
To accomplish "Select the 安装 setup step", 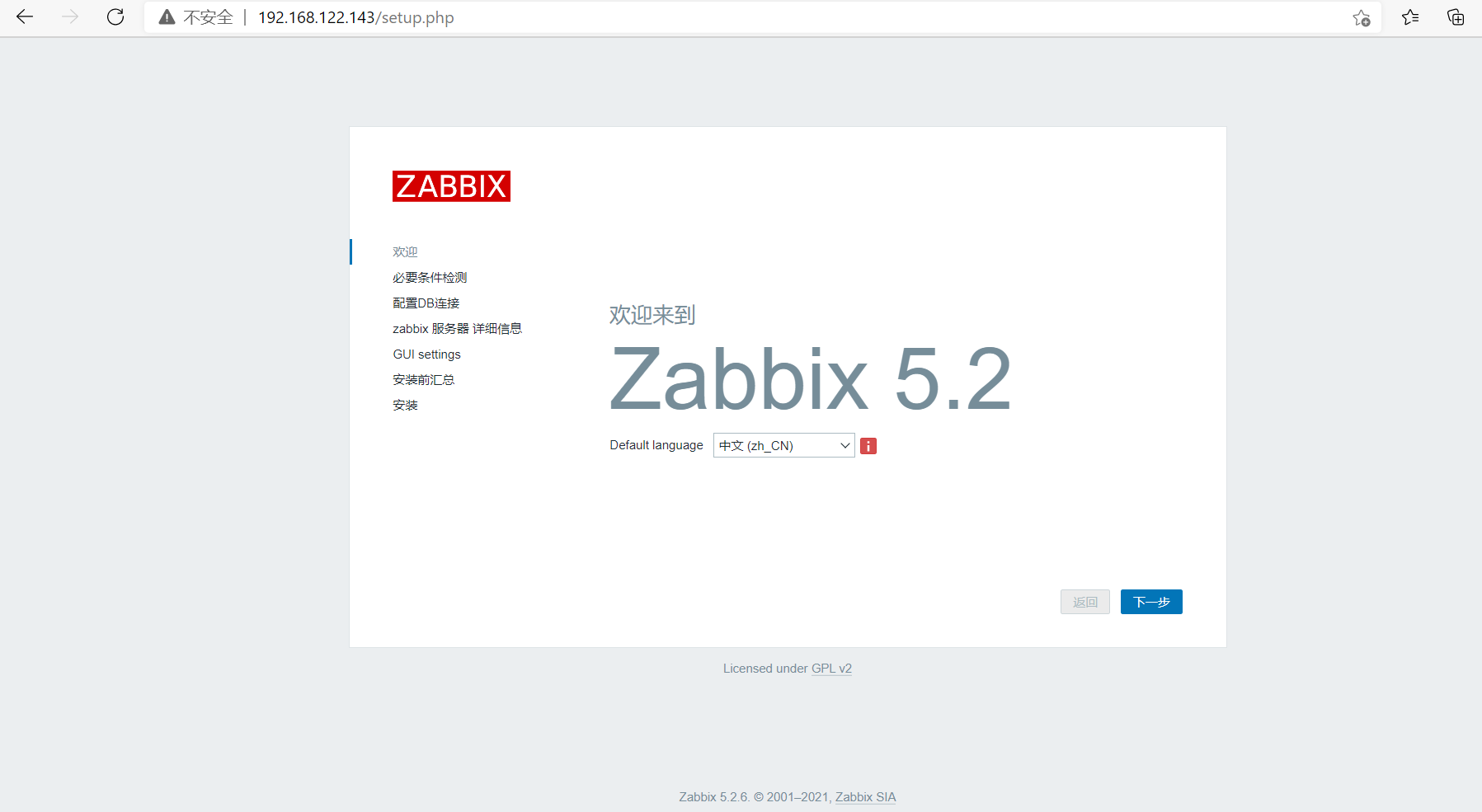I will click(x=405, y=406).
